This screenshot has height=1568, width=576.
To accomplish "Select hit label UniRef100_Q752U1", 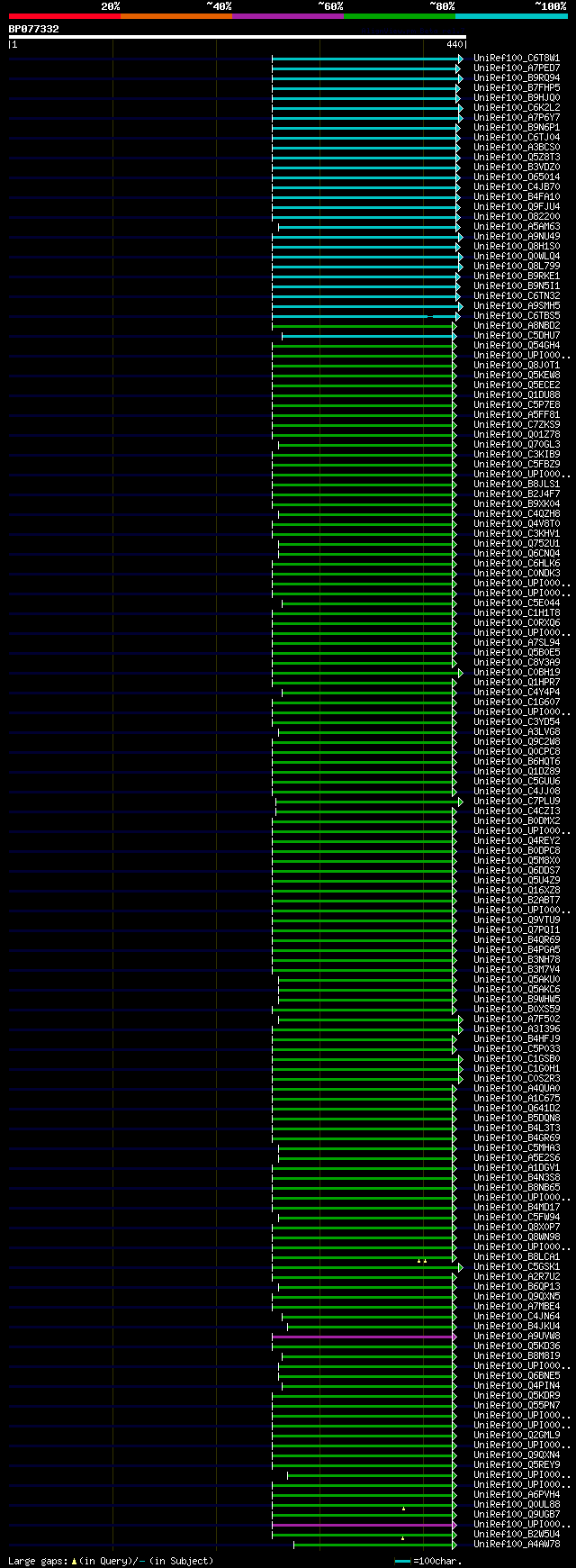I will coord(517,544).
